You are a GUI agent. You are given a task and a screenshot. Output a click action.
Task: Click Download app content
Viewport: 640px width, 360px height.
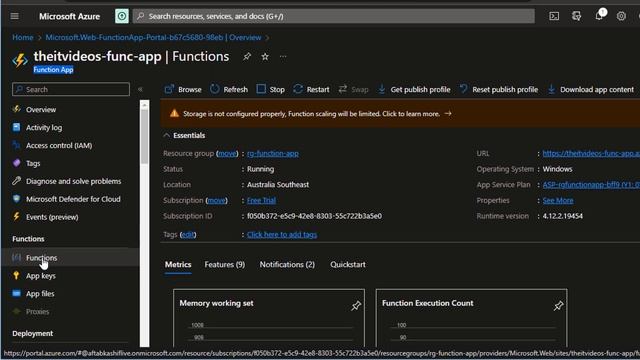590,89
